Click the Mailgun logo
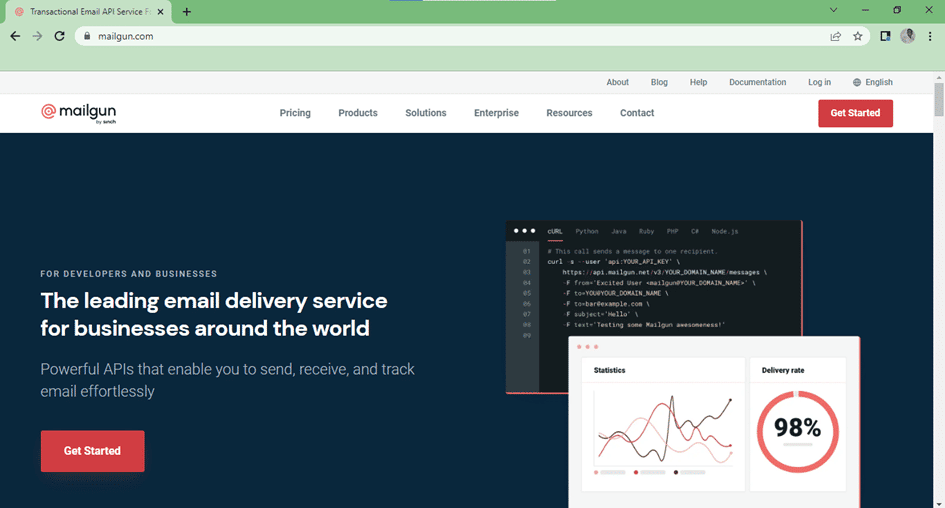This screenshot has width=945, height=508. (78, 113)
